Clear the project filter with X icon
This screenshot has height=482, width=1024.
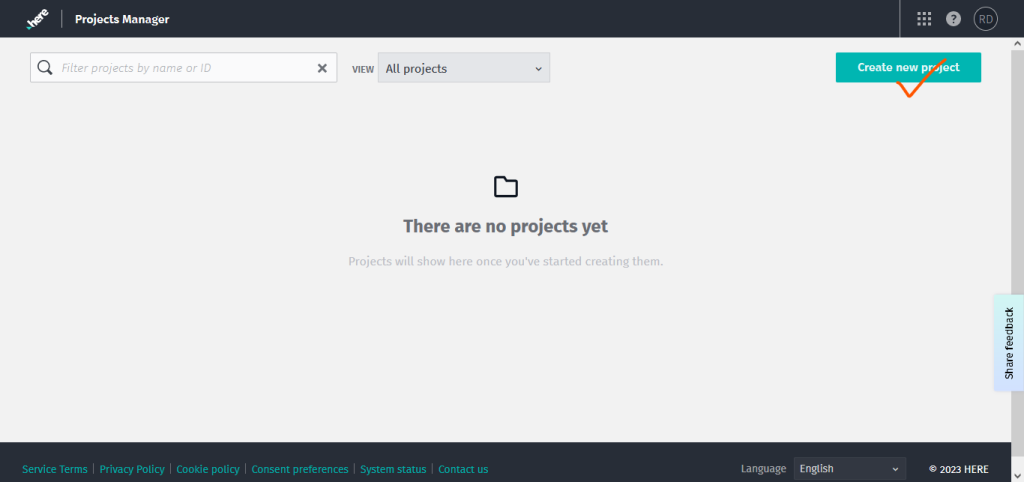pyautogui.click(x=322, y=68)
